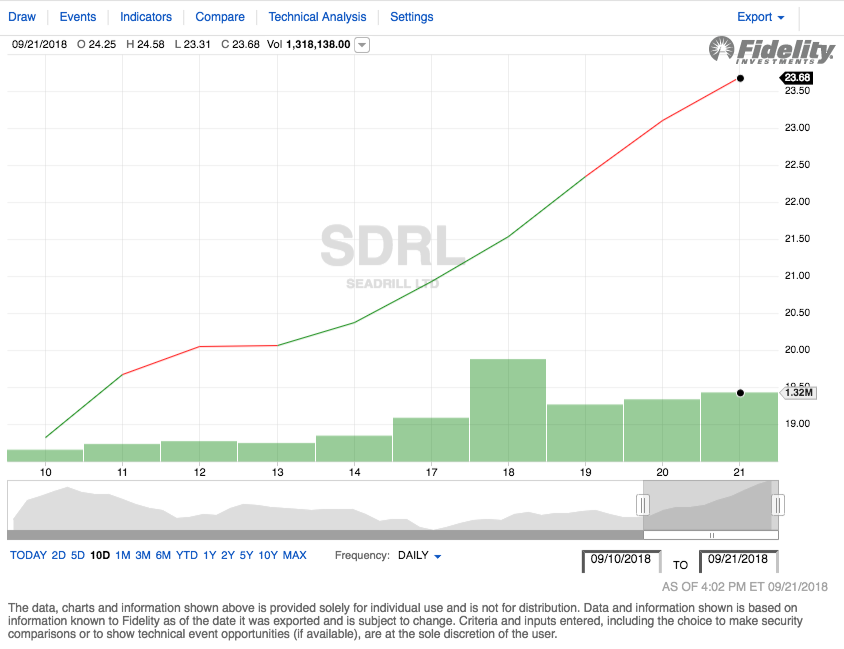Viewport: 844px width, 649px height.
Task: Open chart Settings
Action: pyautogui.click(x=411, y=17)
